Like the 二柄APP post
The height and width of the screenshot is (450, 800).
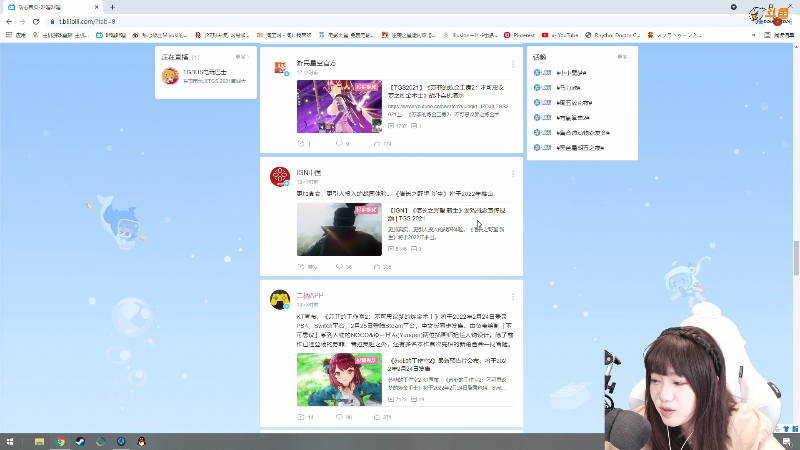tap(382, 417)
